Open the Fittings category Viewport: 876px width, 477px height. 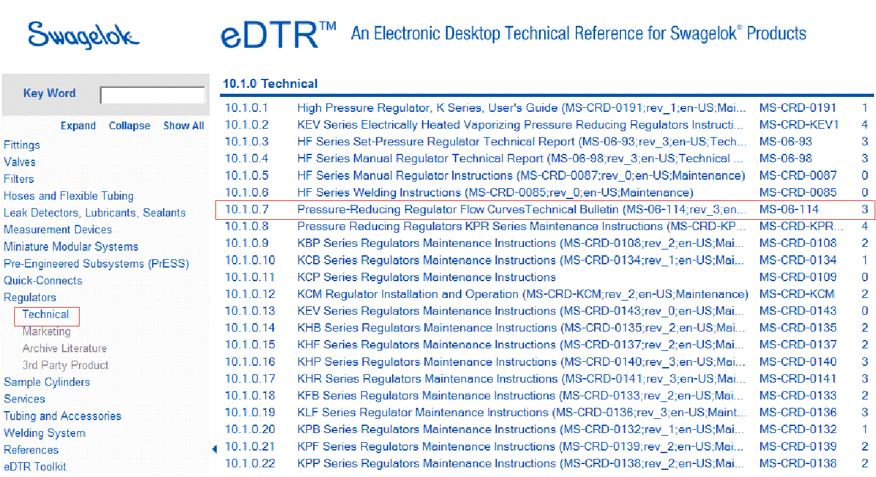(22, 145)
